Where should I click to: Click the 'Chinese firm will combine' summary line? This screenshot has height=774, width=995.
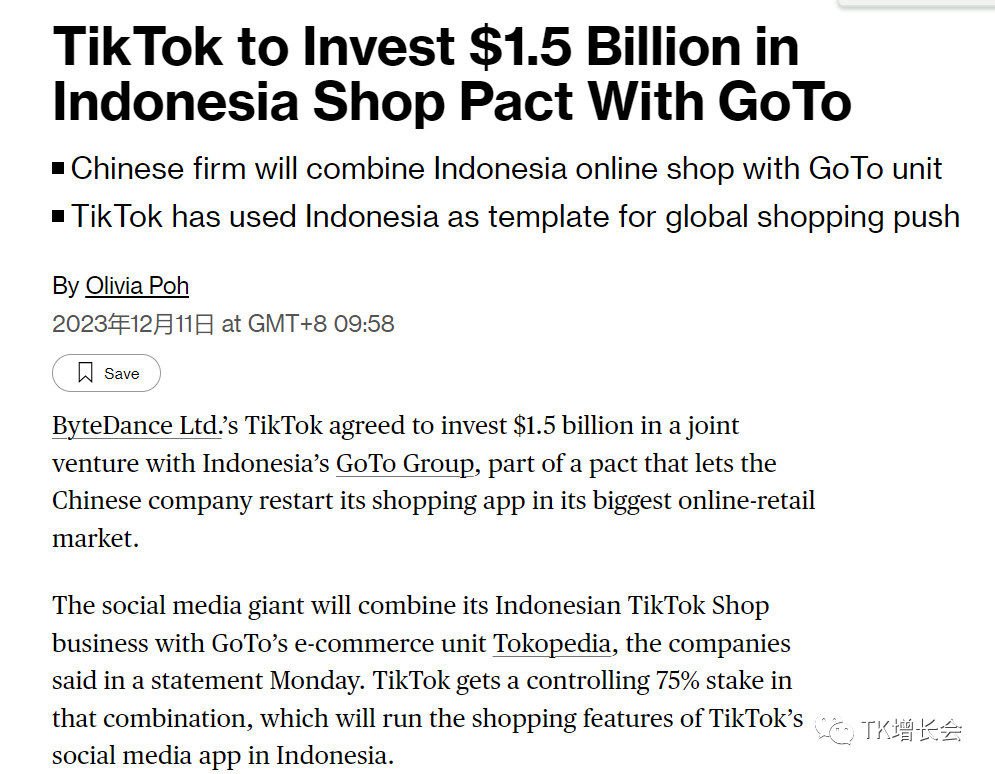506,168
